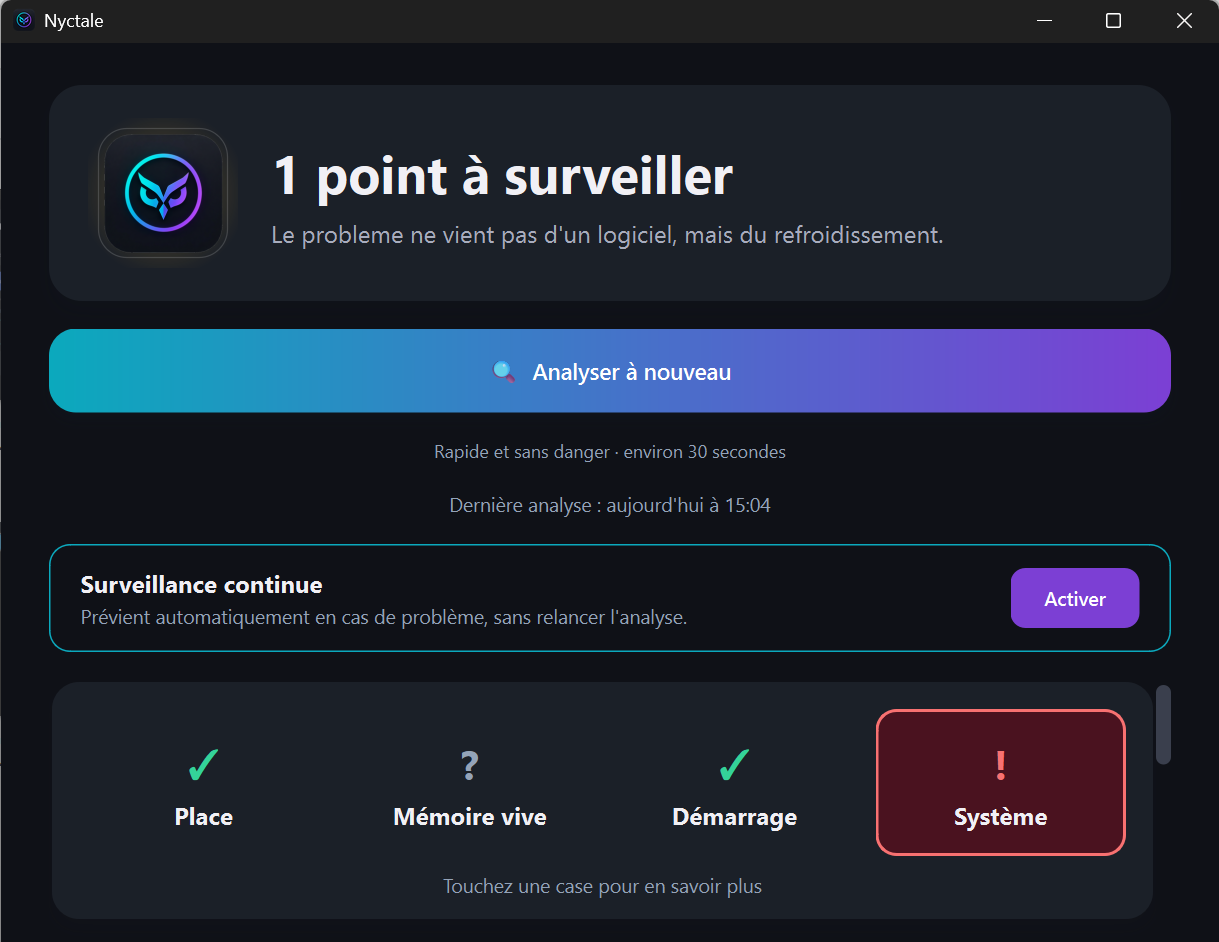Select the highlighted Système tile
Image resolution: width=1219 pixels, height=942 pixels.
(x=1001, y=782)
